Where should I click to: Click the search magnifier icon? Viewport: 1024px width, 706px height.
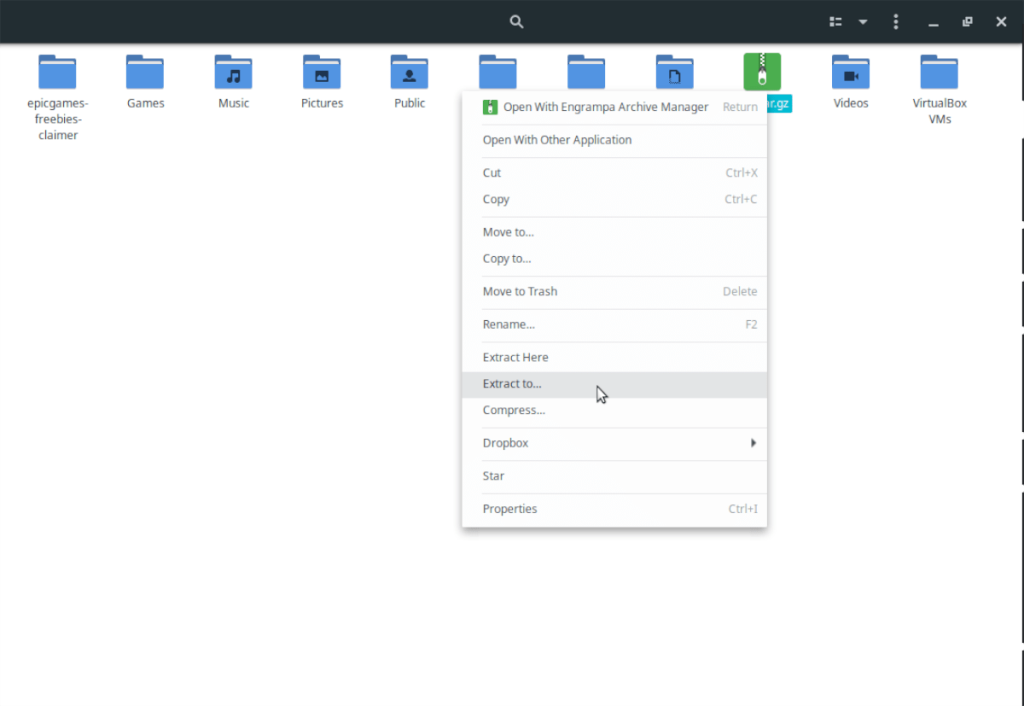coord(516,22)
